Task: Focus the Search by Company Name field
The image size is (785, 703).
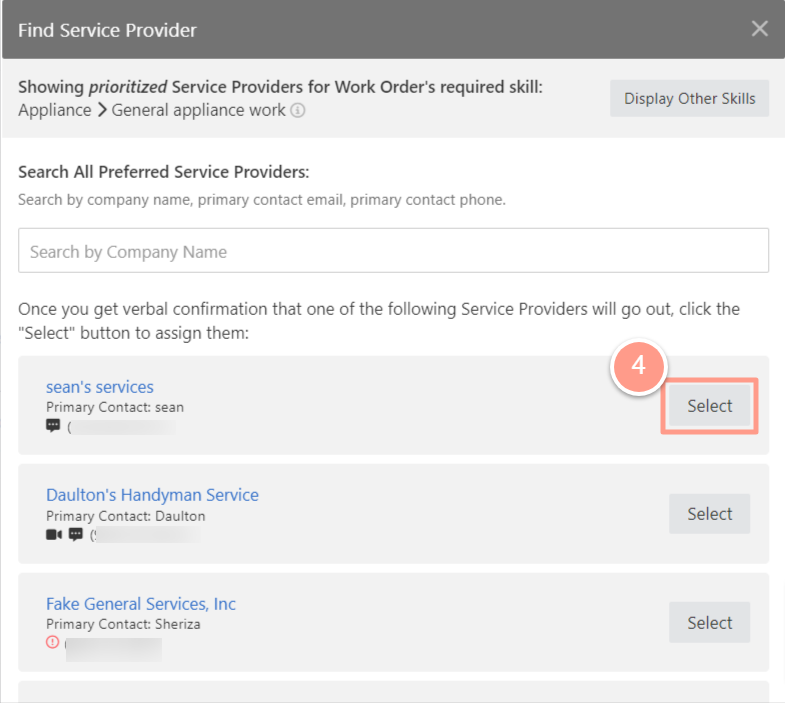Action: [394, 250]
